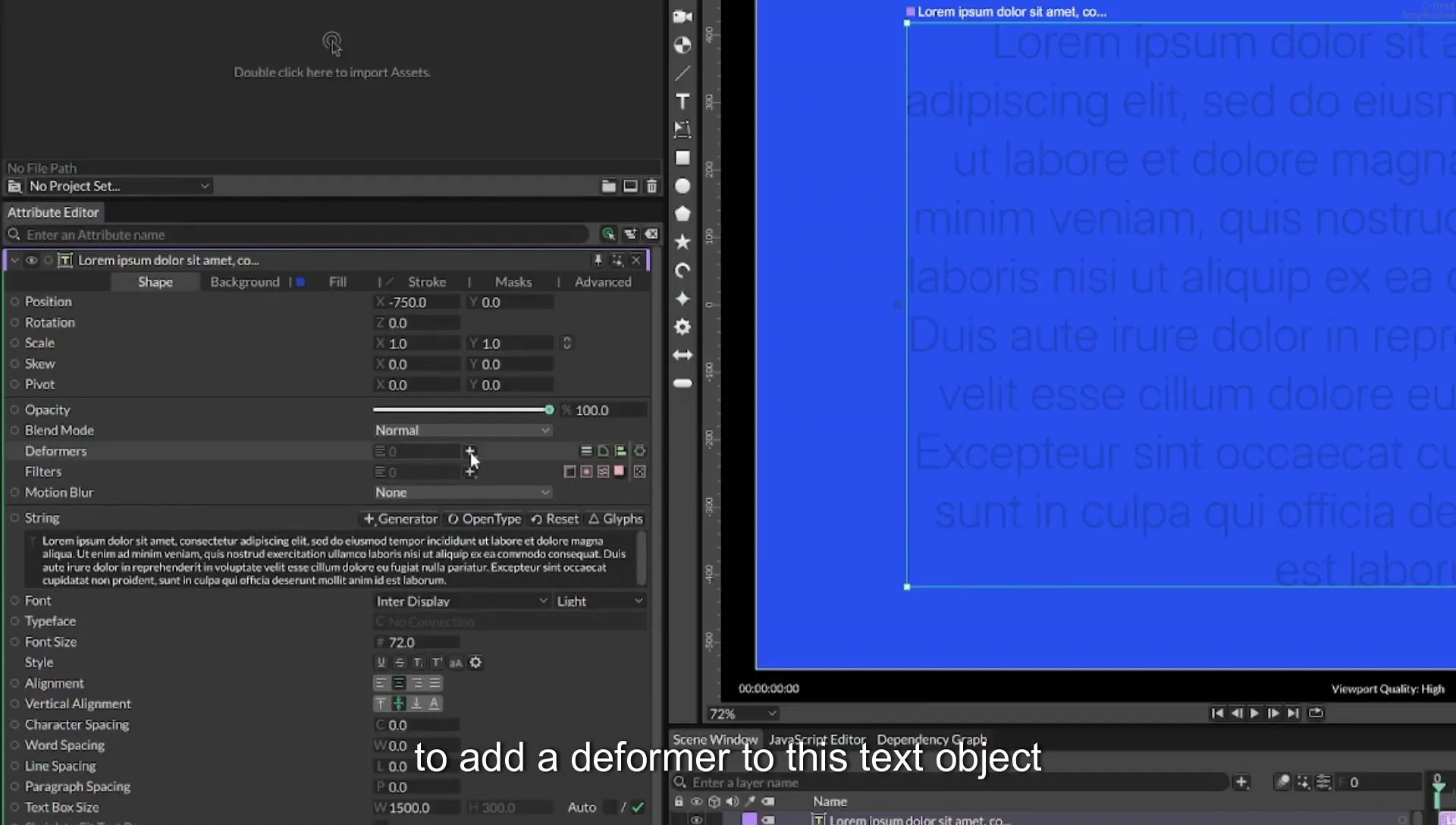
Task: Toggle strikethrough text style
Action: click(x=400, y=663)
